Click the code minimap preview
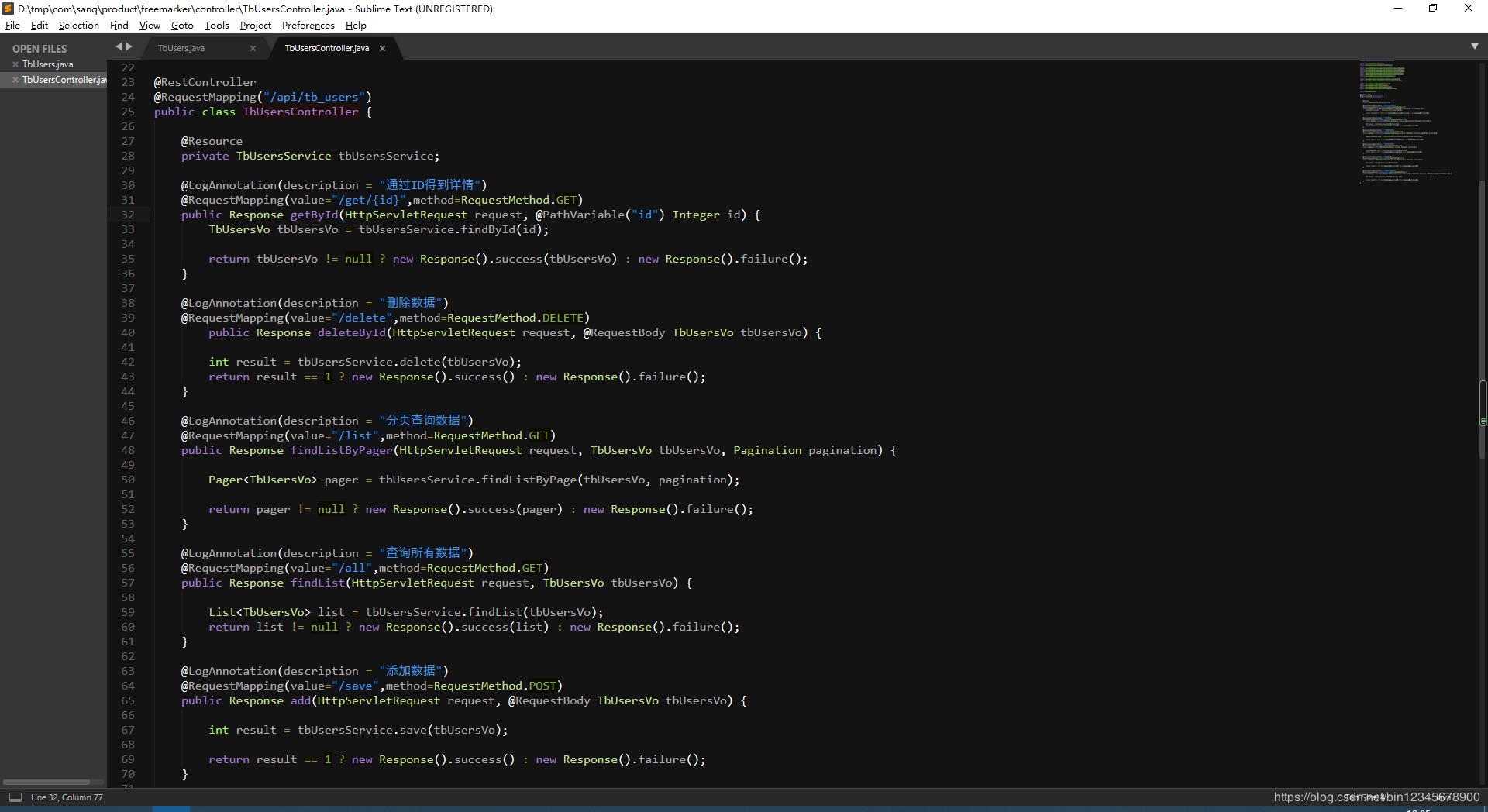Viewport: 1488px width, 812px height. (x=1406, y=121)
